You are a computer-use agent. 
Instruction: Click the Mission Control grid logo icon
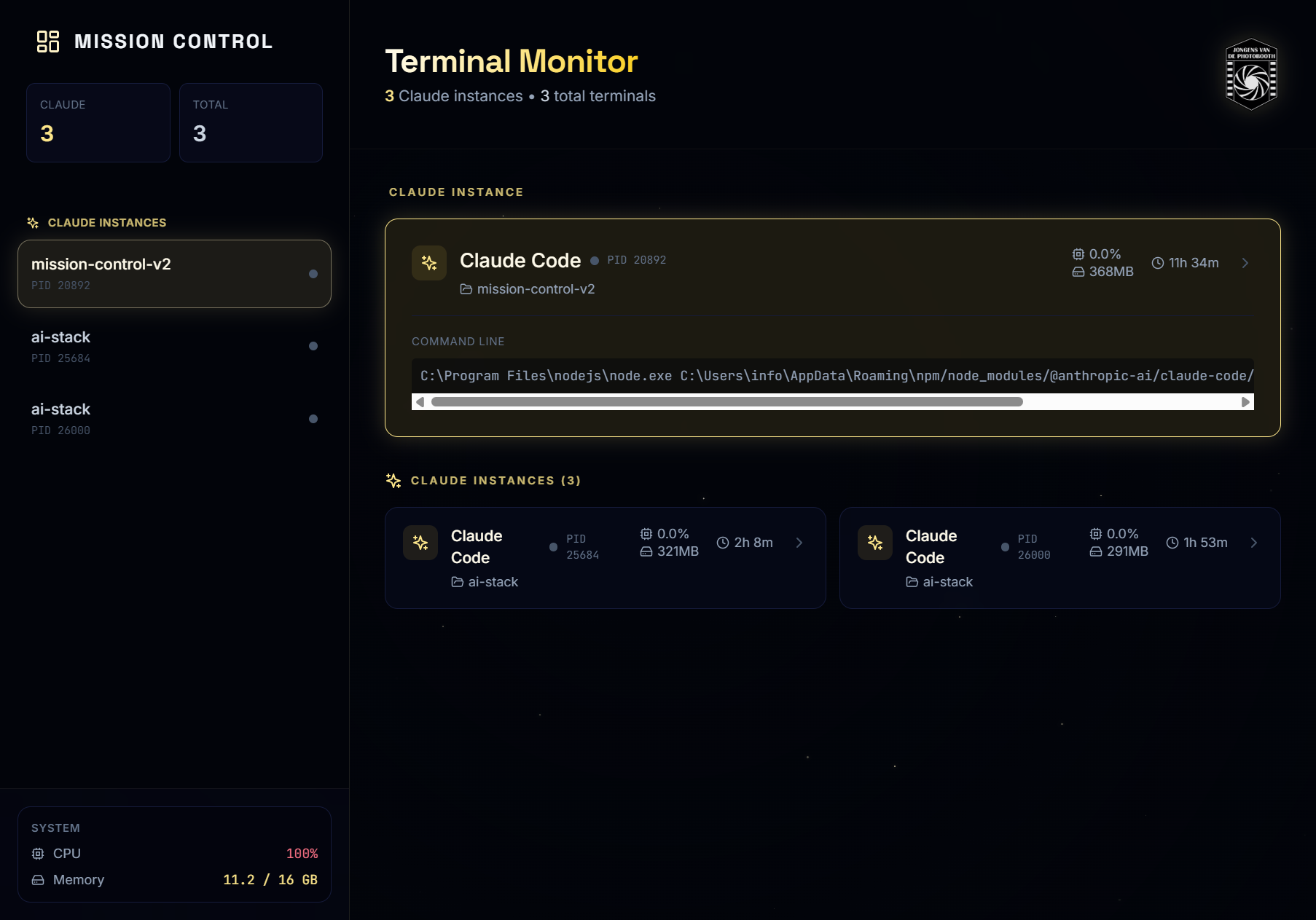[x=48, y=42]
